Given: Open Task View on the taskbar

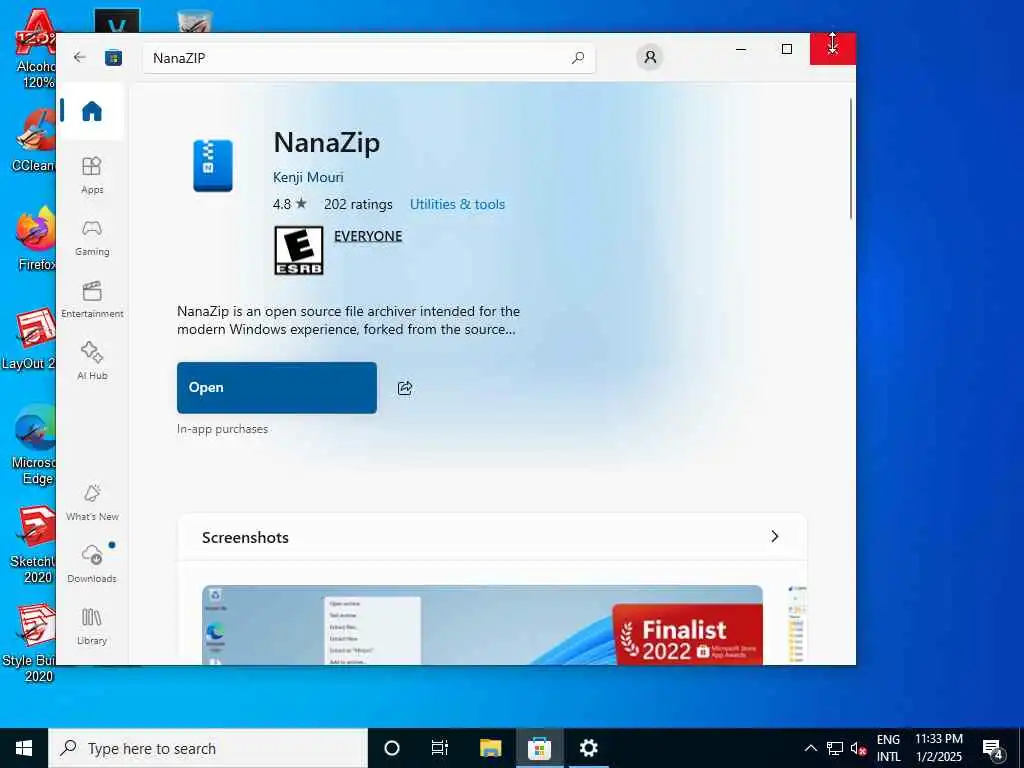Looking at the screenshot, I should 440,748.
